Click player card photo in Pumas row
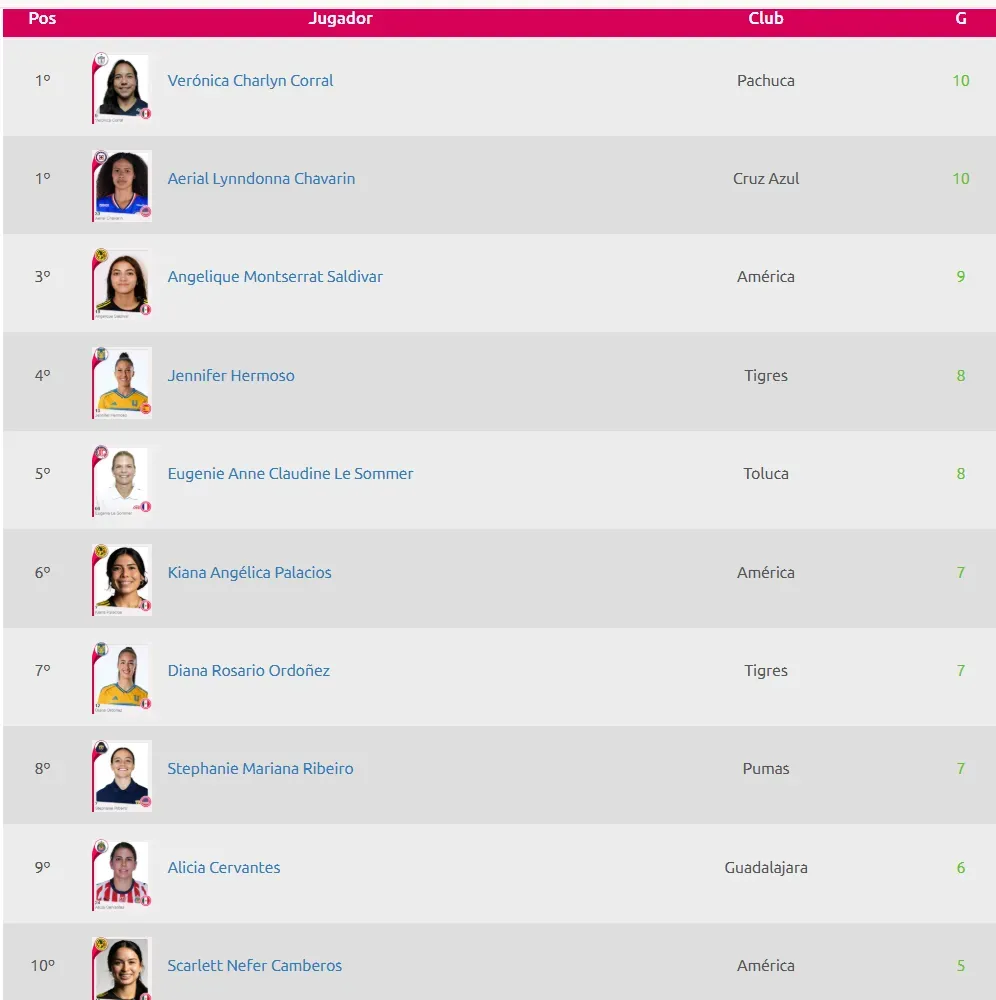The image size is (996, 1000). pyautogui.click(x=122, y=775)
